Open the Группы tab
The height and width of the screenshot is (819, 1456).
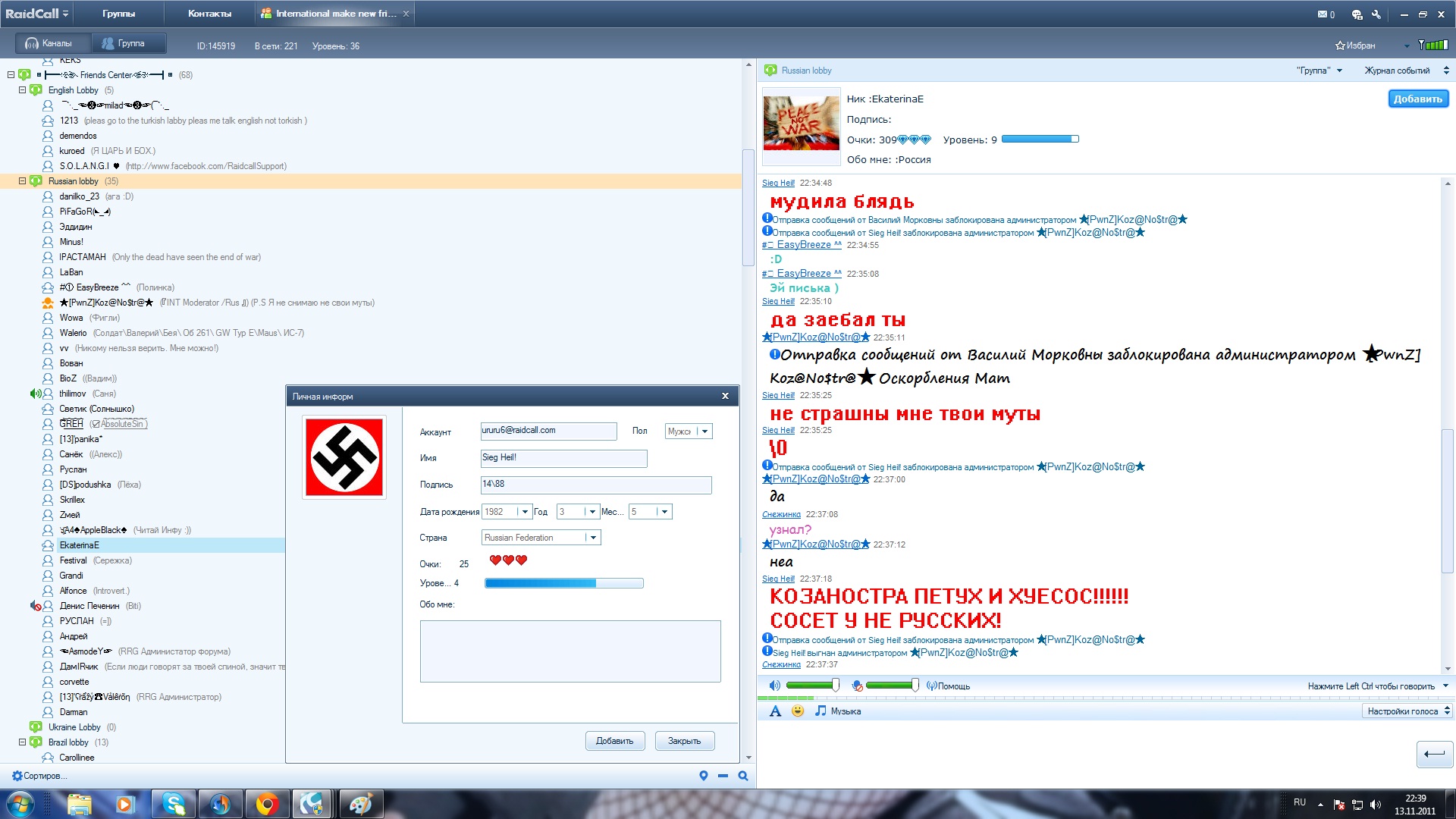118,14
